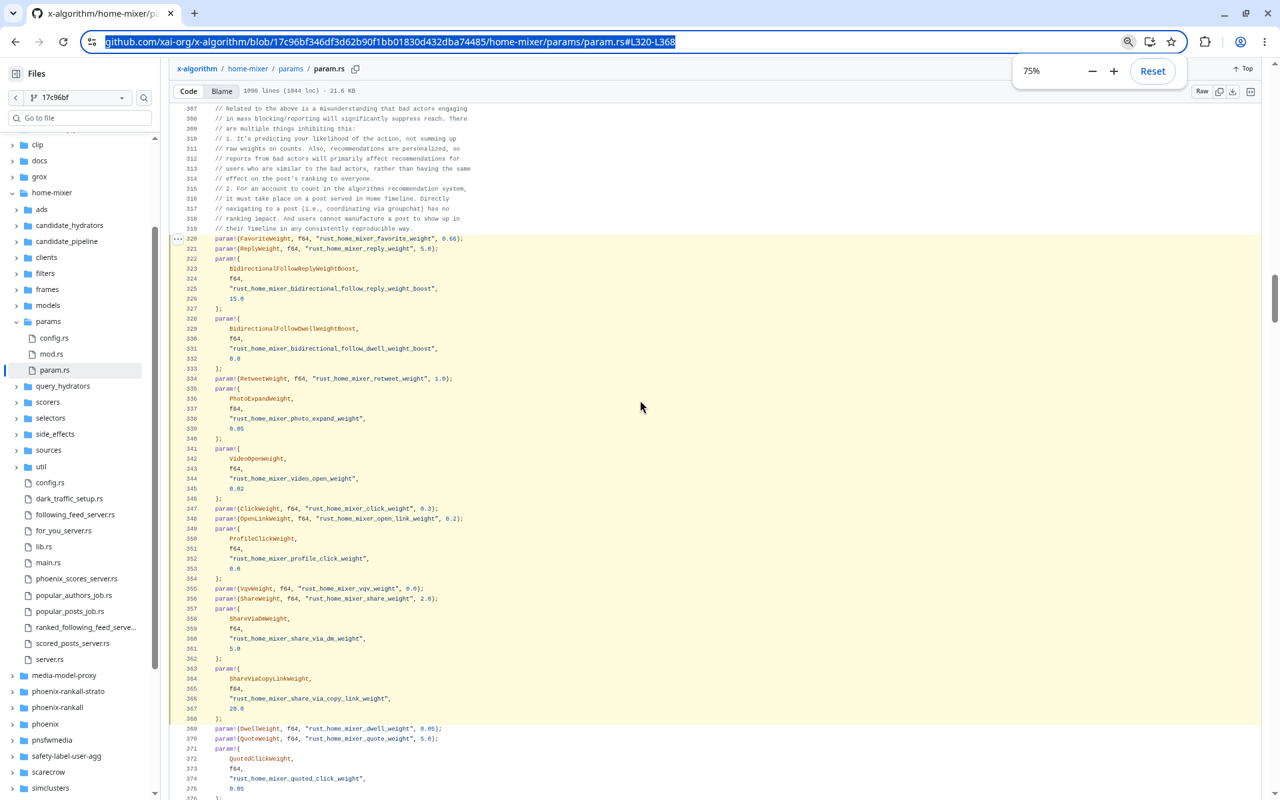Viewport: 1280px width, 800px height.
Task: Copy file path icon next to param.rs
Action: coord(355,69)
